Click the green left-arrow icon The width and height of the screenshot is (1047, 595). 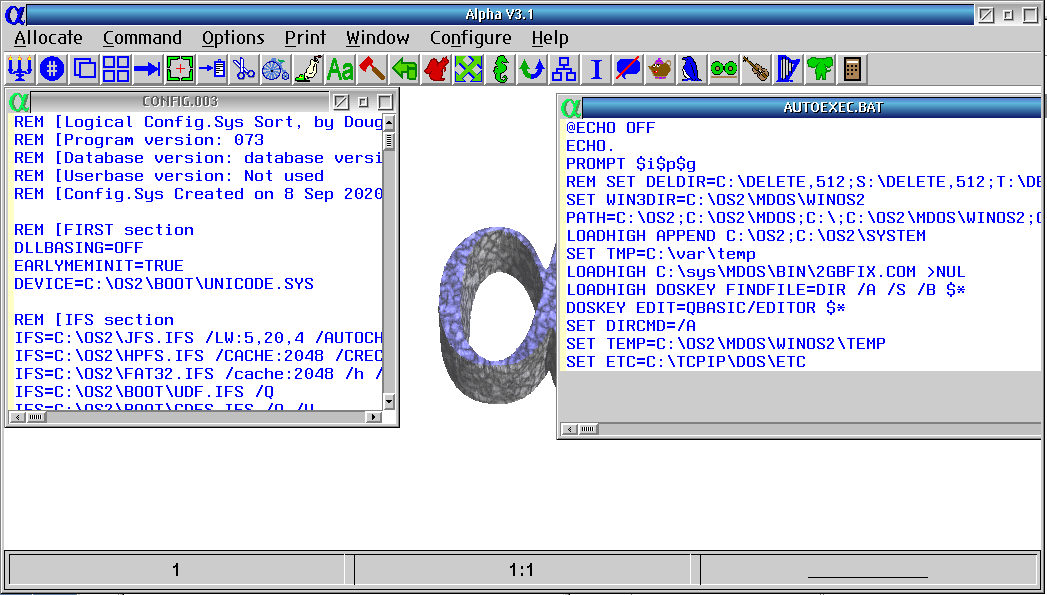pos(404,69)
